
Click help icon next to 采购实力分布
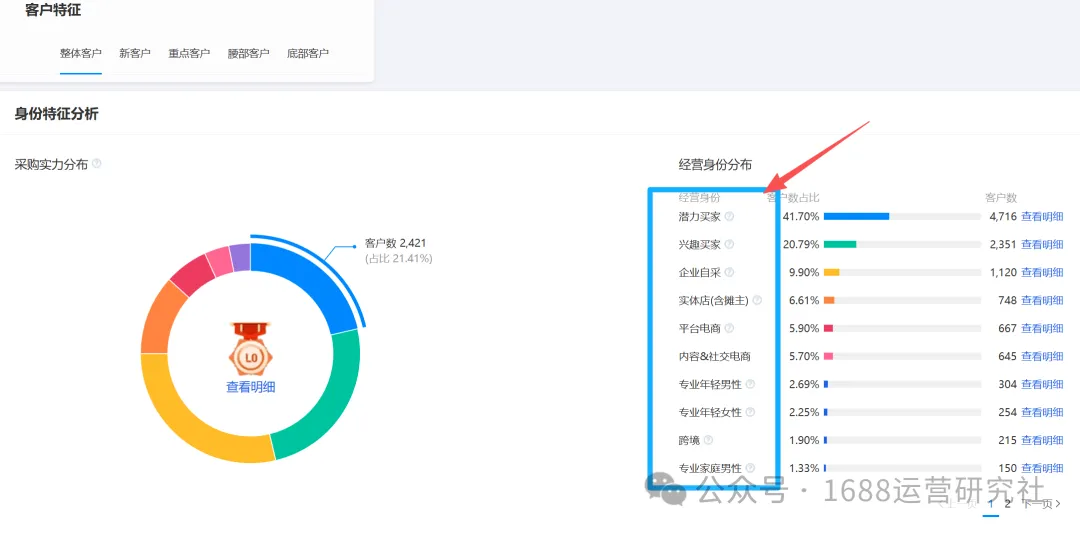(97, 164)
